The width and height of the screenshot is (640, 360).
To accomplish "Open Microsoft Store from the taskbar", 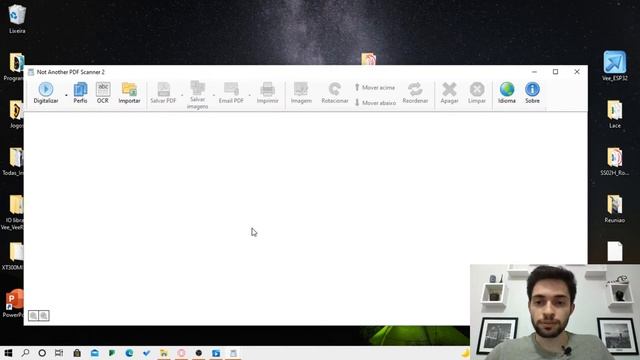I will (x=77, y=353).
